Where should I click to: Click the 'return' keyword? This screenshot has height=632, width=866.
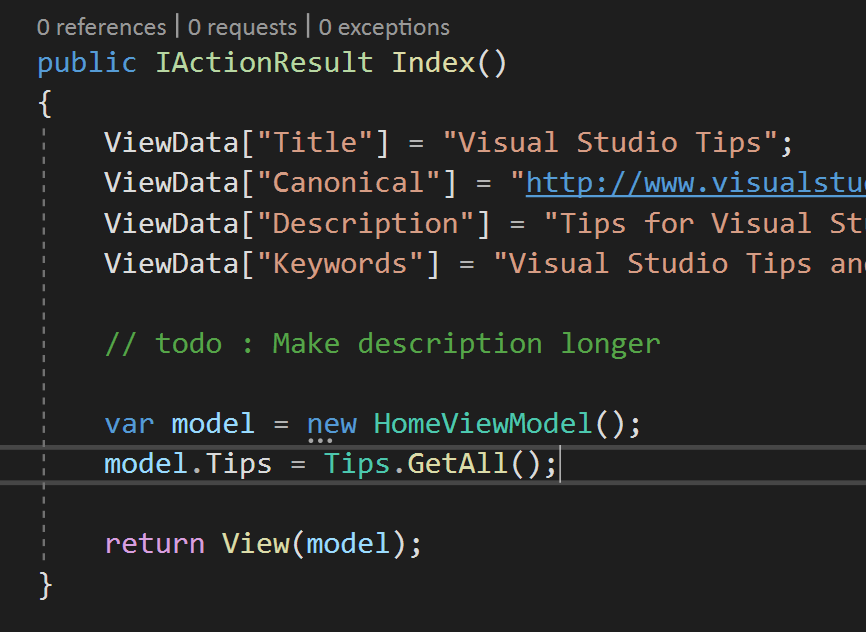point(155,544)
